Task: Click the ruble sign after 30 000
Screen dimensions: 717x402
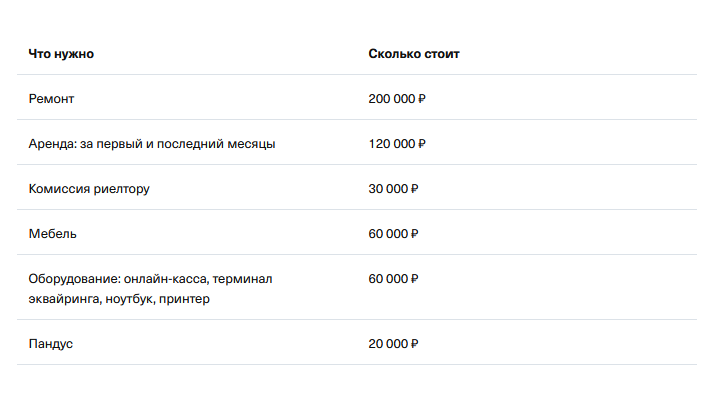Action: 414,189
